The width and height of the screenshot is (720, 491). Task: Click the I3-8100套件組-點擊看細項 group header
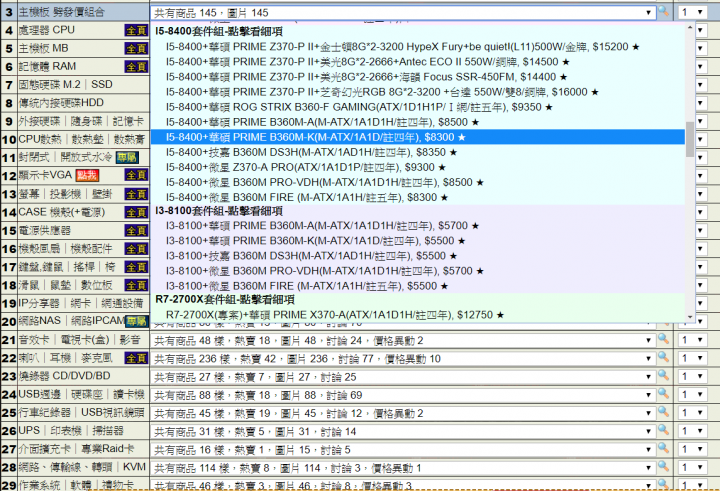[219, 211]
